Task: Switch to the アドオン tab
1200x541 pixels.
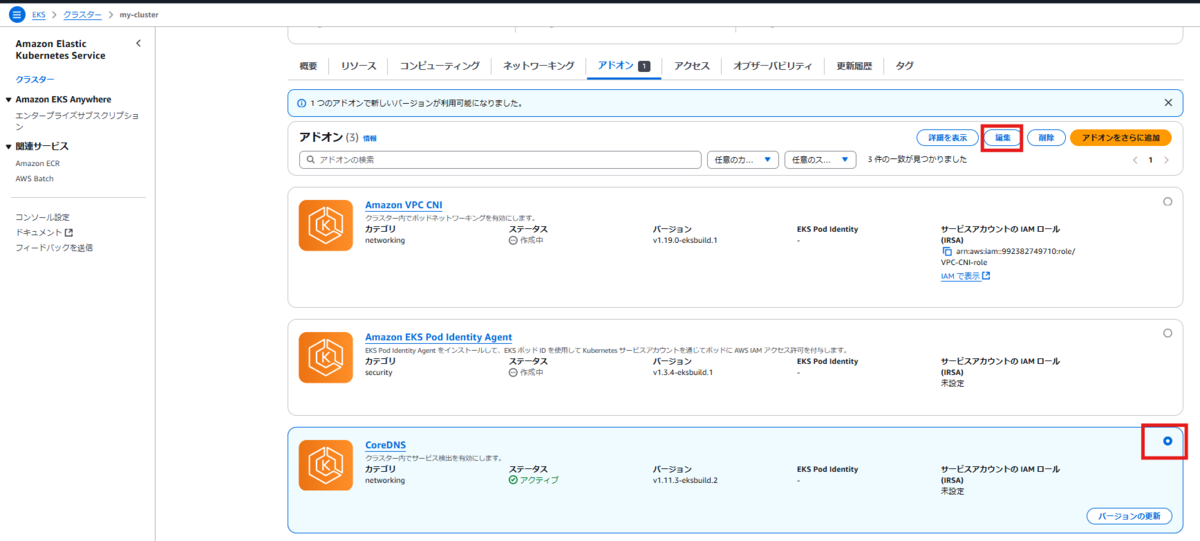Action: click(x=624, y=66)
